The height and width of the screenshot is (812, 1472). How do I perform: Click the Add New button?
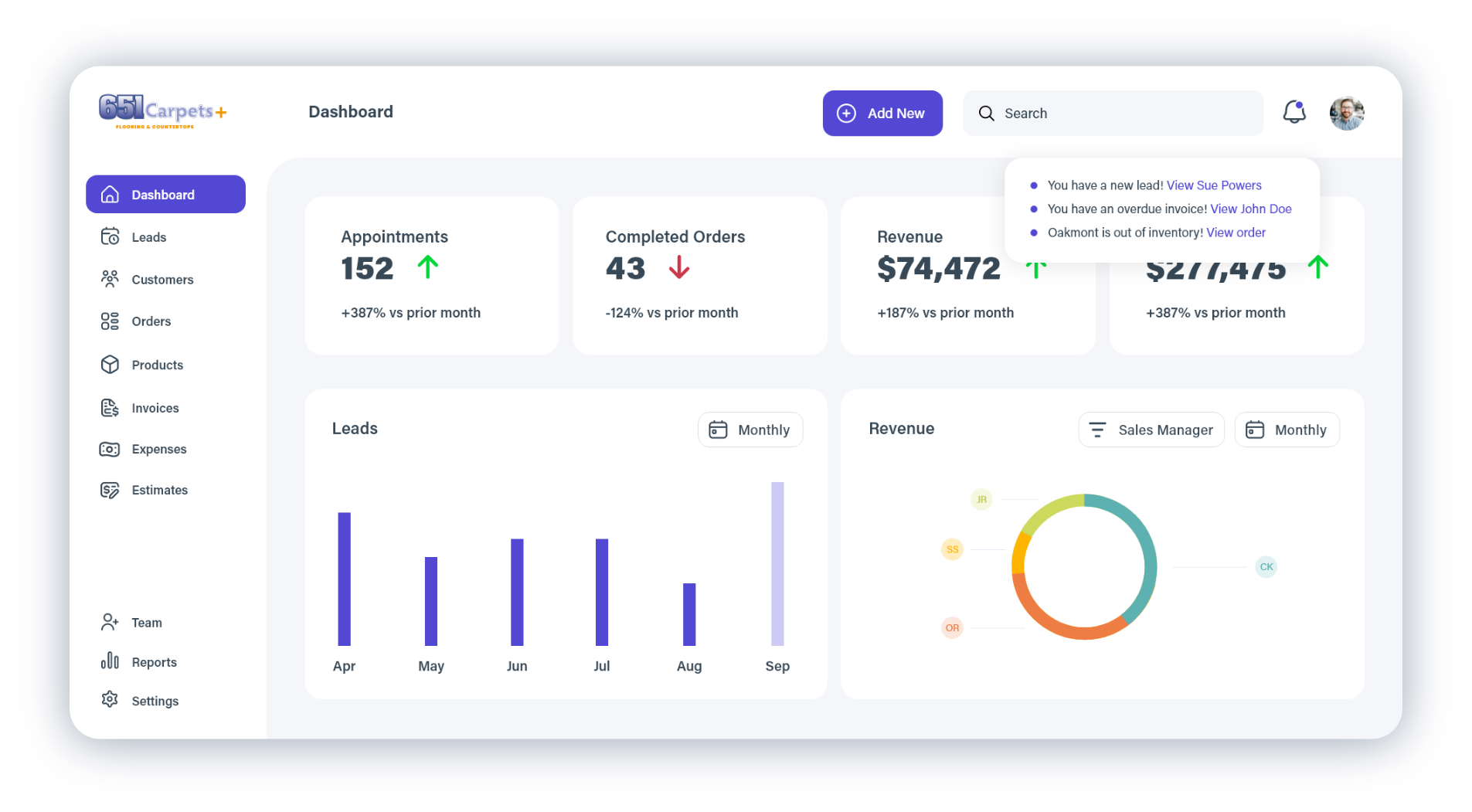pyautogui.click(x=882, y=113)
